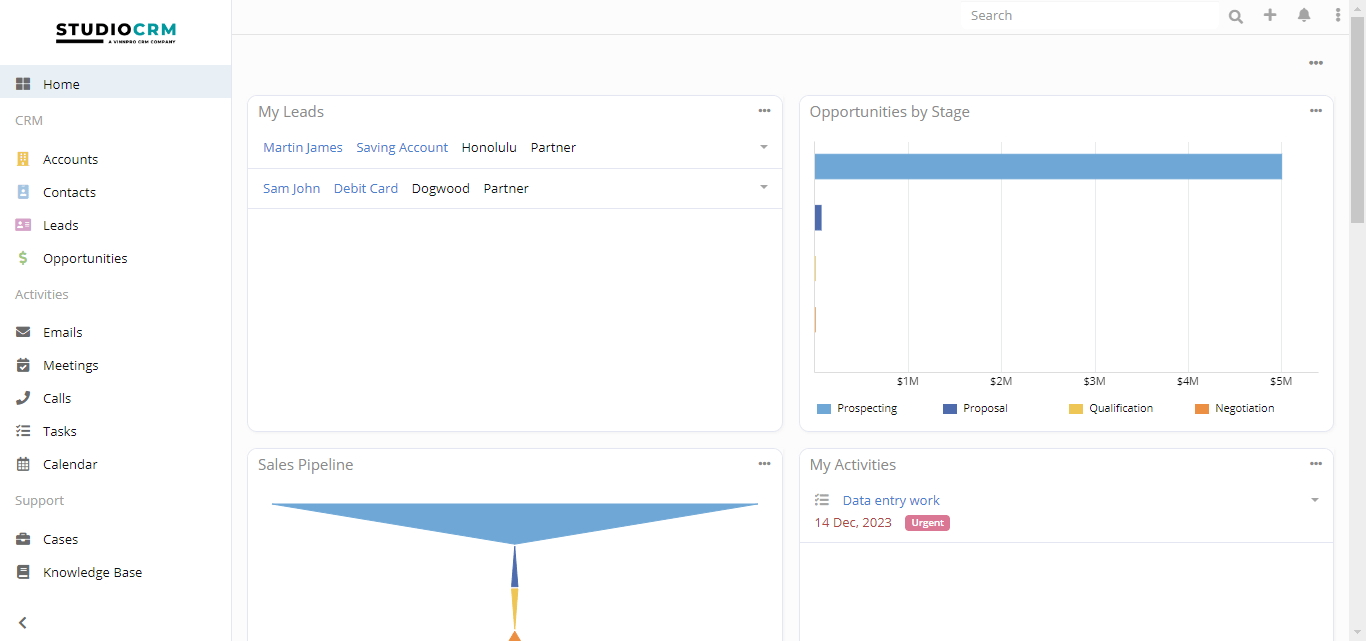The image size is (1366, 641).
Task: Collapse the sidebar with the left chevron
Action: [x=23, y=622]
